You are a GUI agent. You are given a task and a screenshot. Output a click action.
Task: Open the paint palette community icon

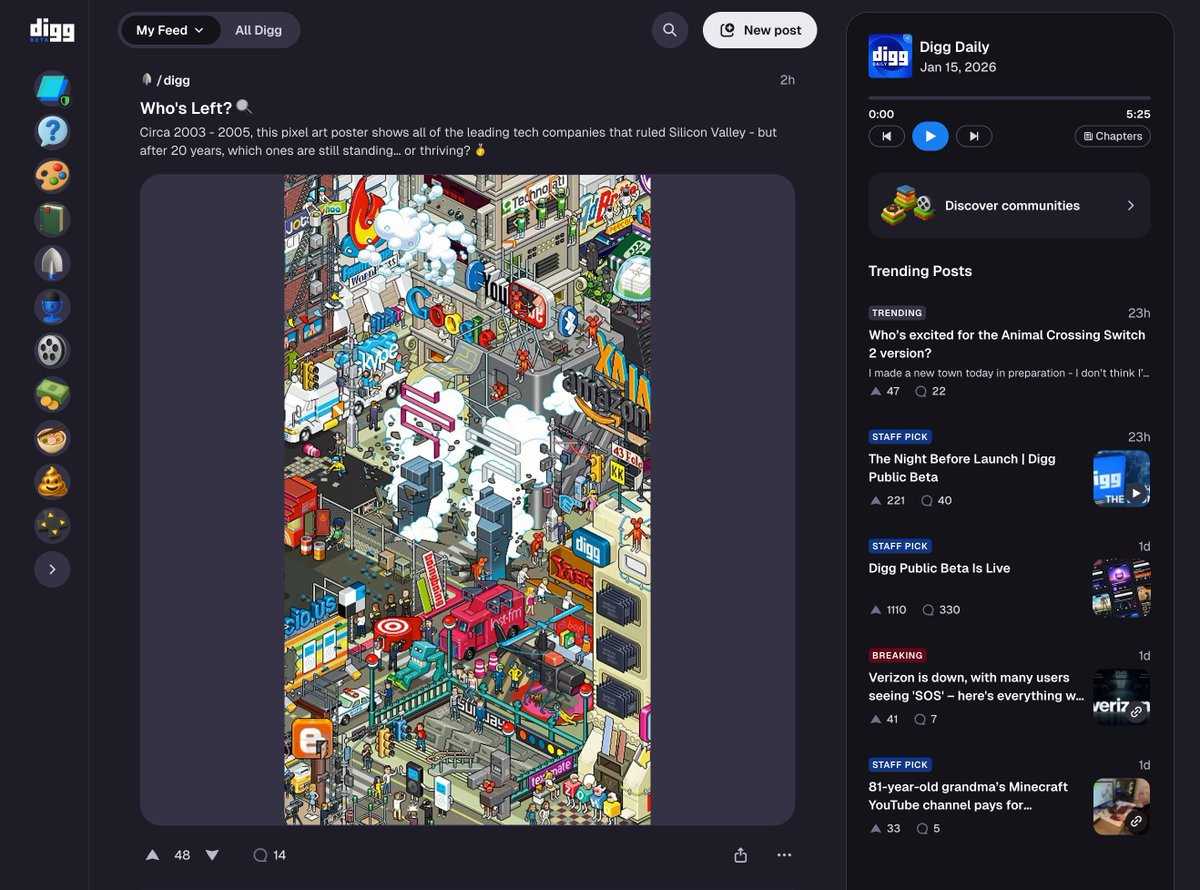[52, 176]
